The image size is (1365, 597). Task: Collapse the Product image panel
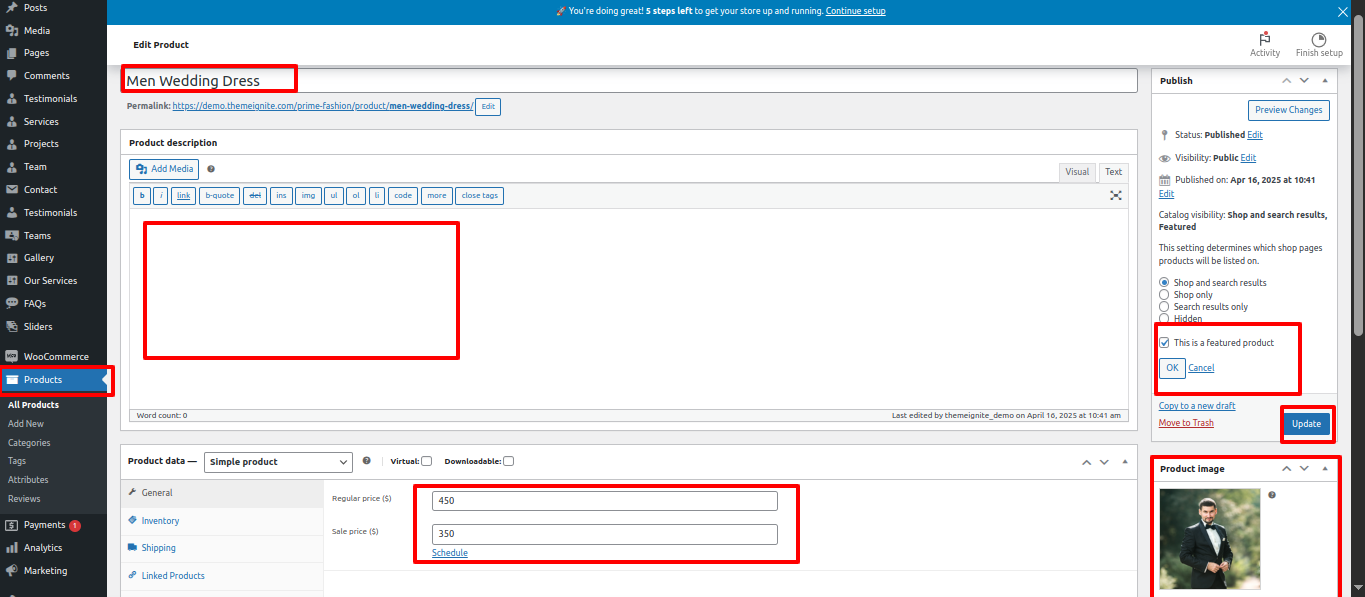(1325, 469)
